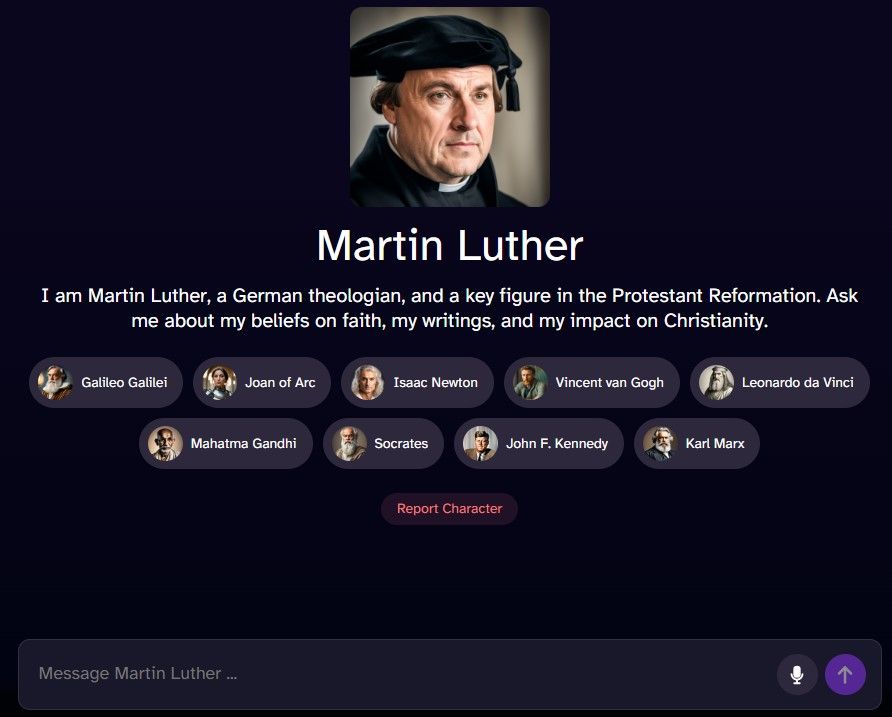
Task: Report this character
Action: (449, 509)
